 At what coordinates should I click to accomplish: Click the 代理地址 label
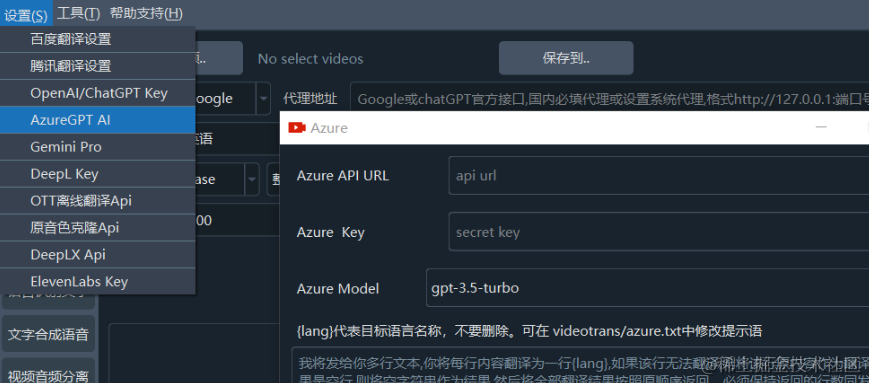tap(310, 99)
